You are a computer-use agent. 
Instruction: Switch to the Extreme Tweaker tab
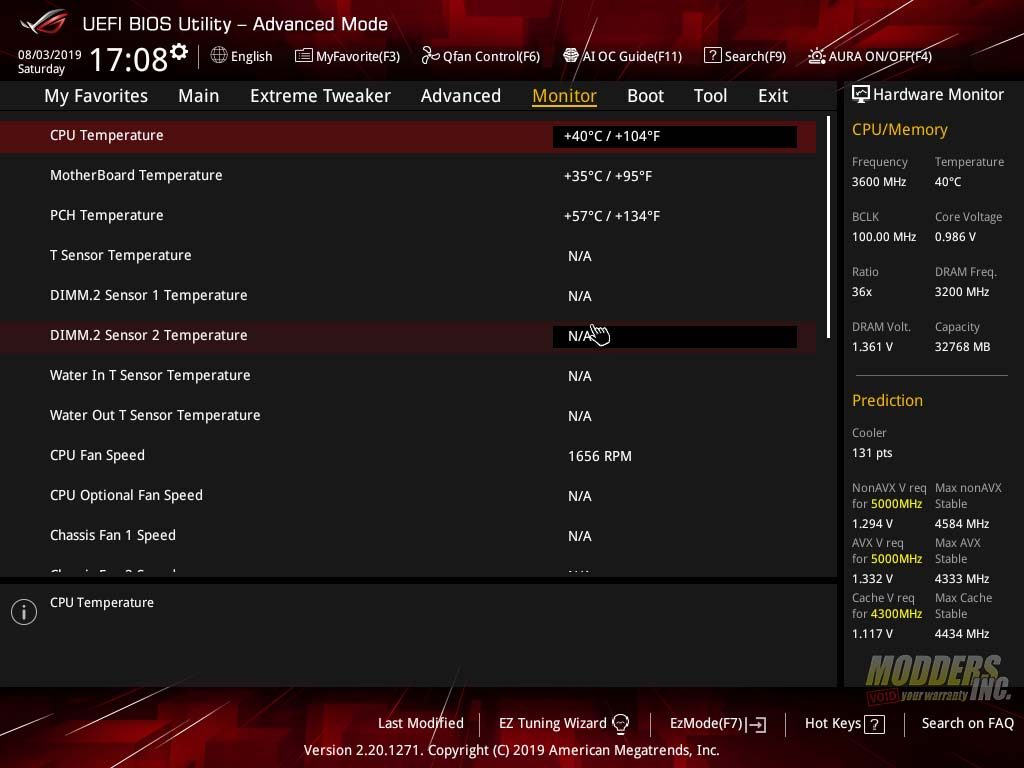click(x=320, y=96)
